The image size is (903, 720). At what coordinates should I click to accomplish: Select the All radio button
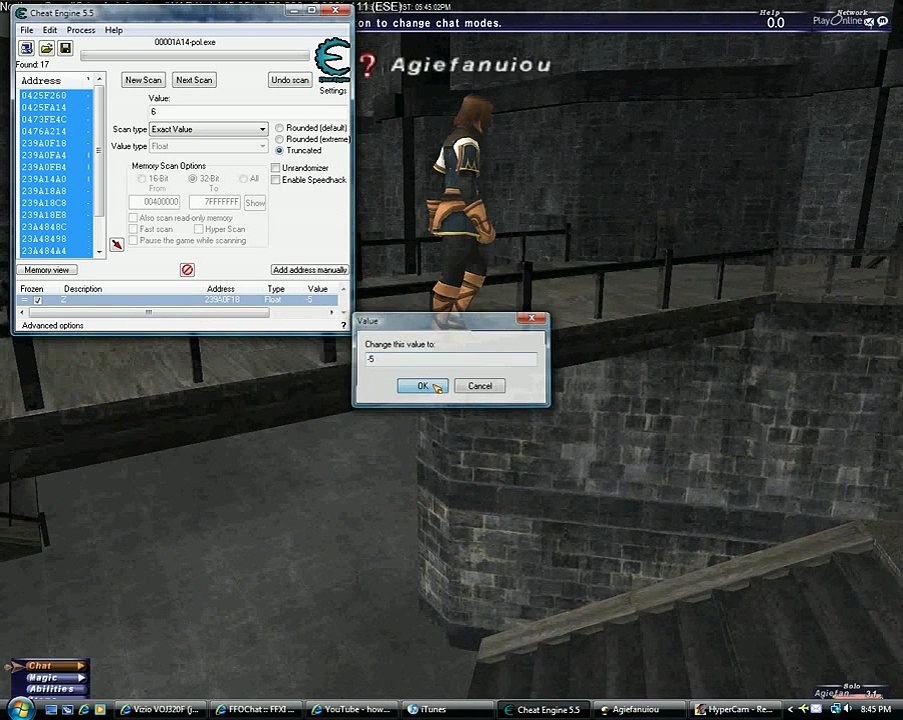pyautogui.click(x=243, y=179)
